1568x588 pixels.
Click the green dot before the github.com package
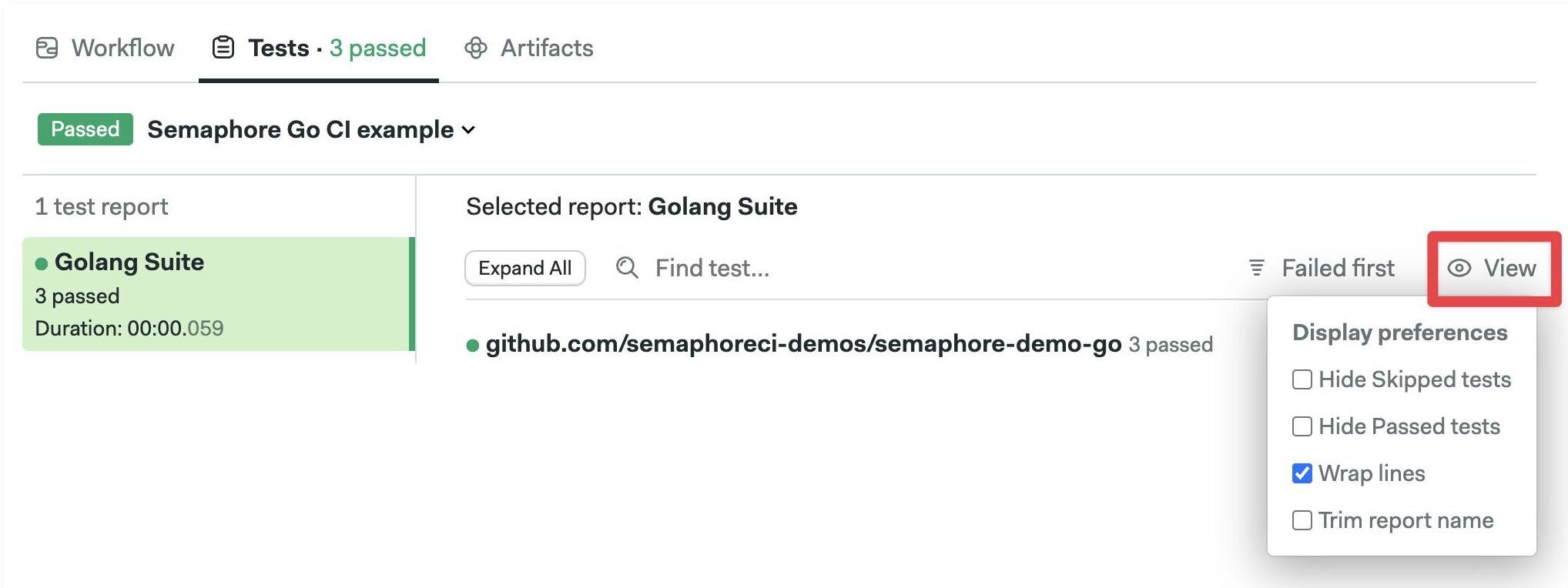473,346
